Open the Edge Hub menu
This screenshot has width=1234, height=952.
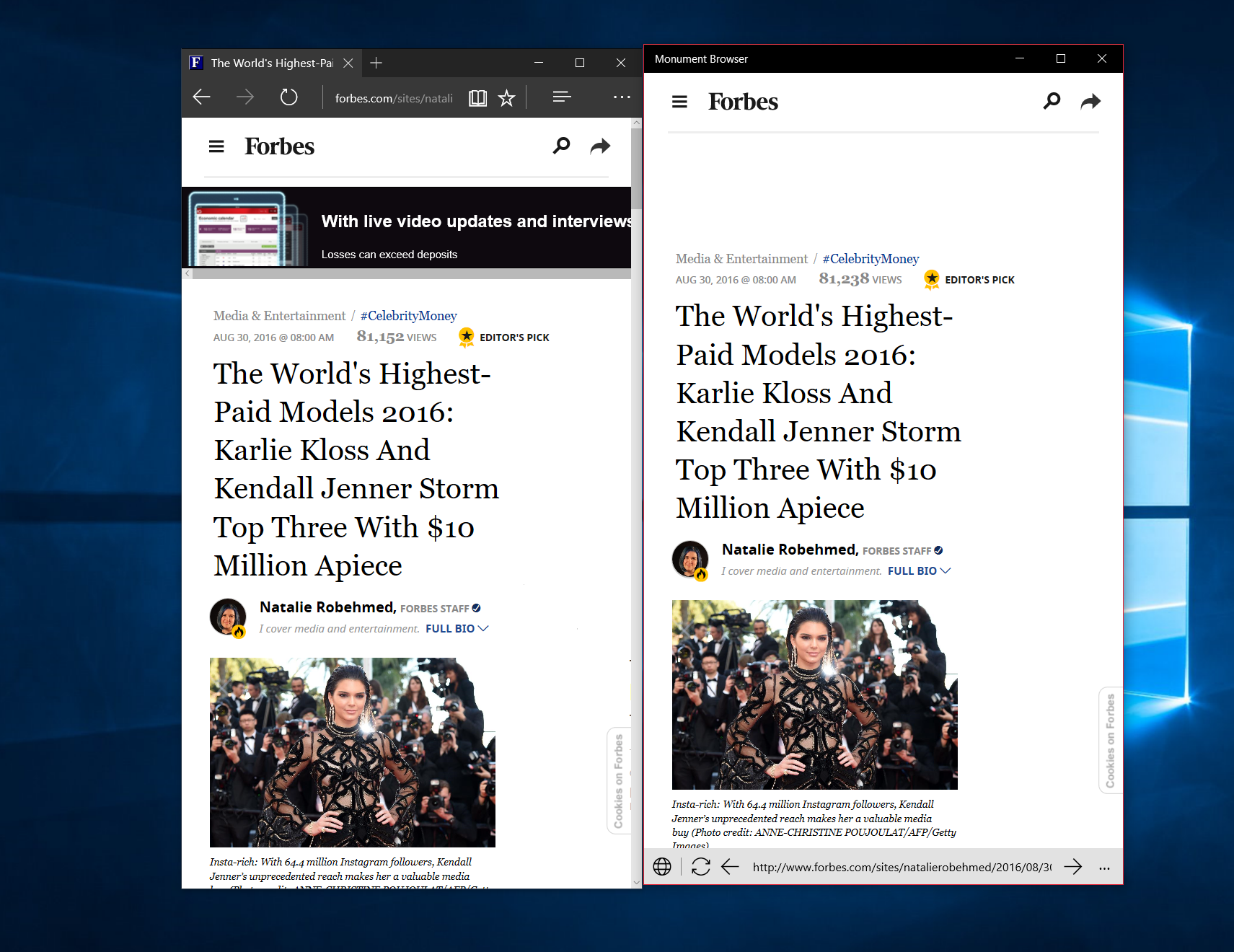[562, 97]
